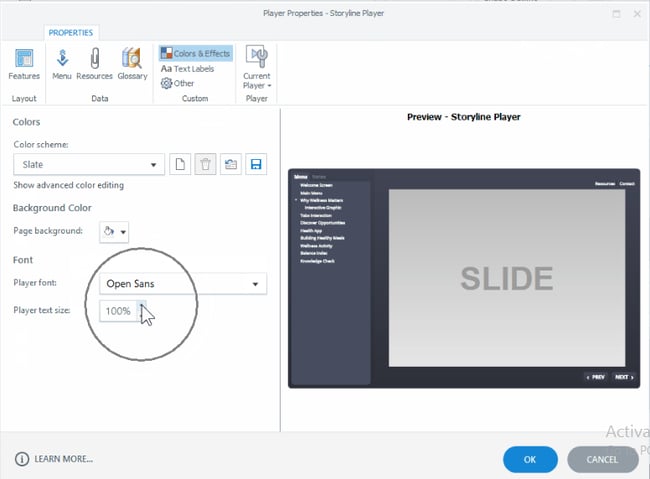Delete the current color scheme
650x479 pixels.
pos(205,164)
